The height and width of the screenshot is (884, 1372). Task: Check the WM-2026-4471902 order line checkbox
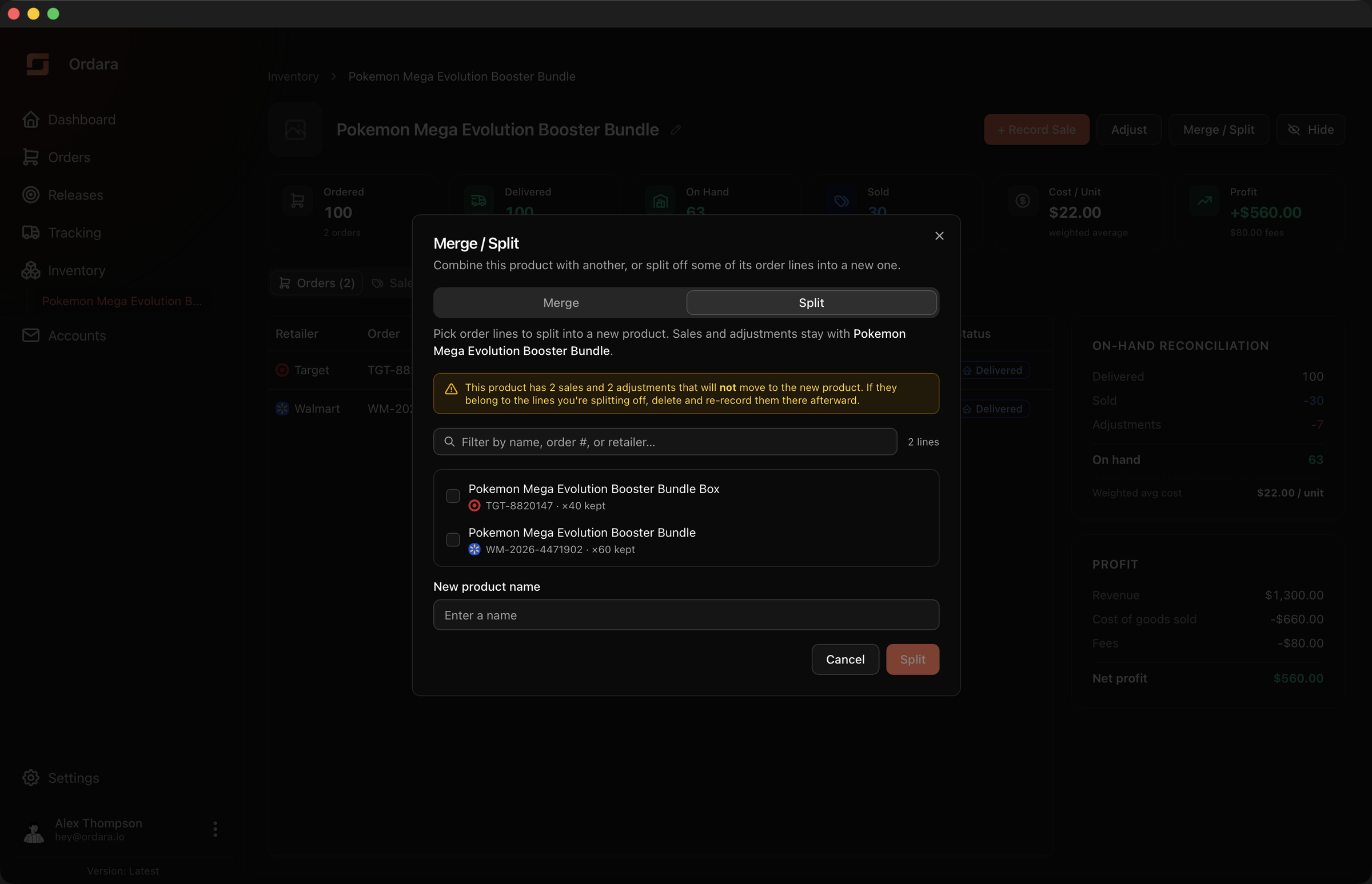click(x=453, y=539)
